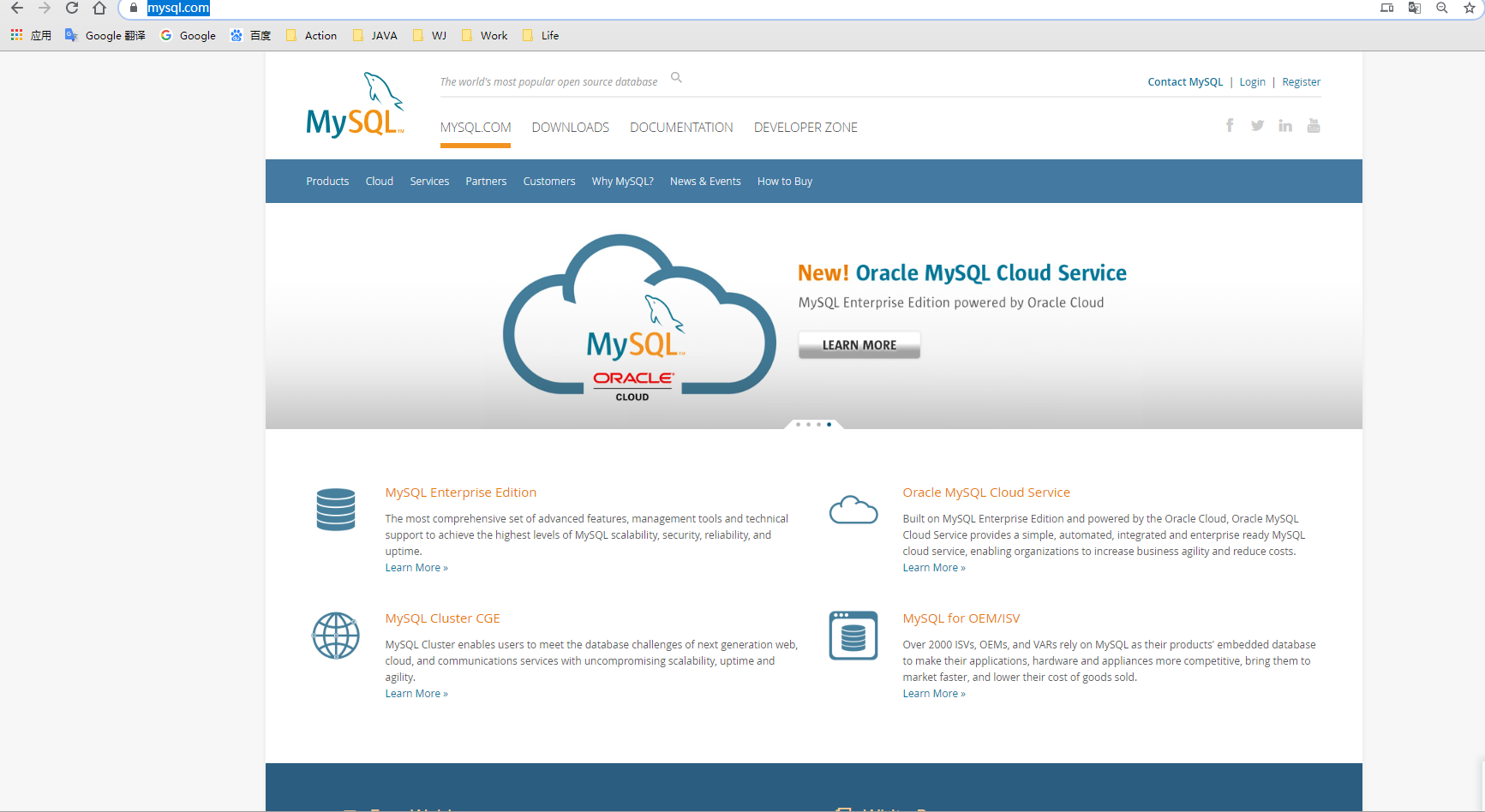
Task: Click the cloud icon for Oracle Cloud Service
Action: [853, 510]
